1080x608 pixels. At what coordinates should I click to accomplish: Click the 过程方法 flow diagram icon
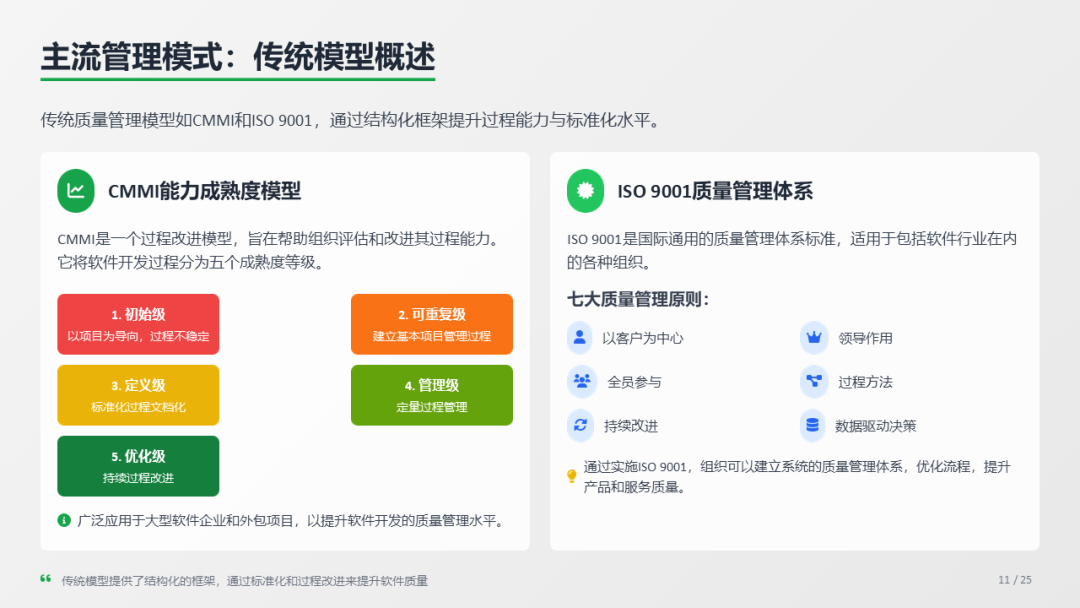[x=814, y=381]
